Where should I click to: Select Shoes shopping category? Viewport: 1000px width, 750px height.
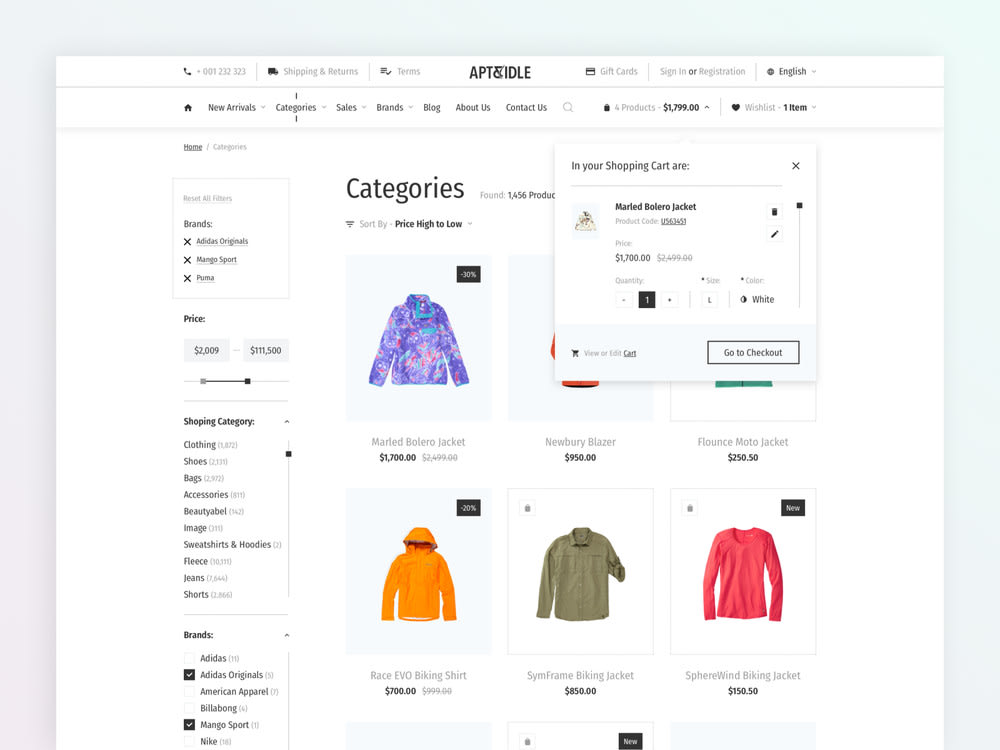pyautogui.click(x=195, y=461)
